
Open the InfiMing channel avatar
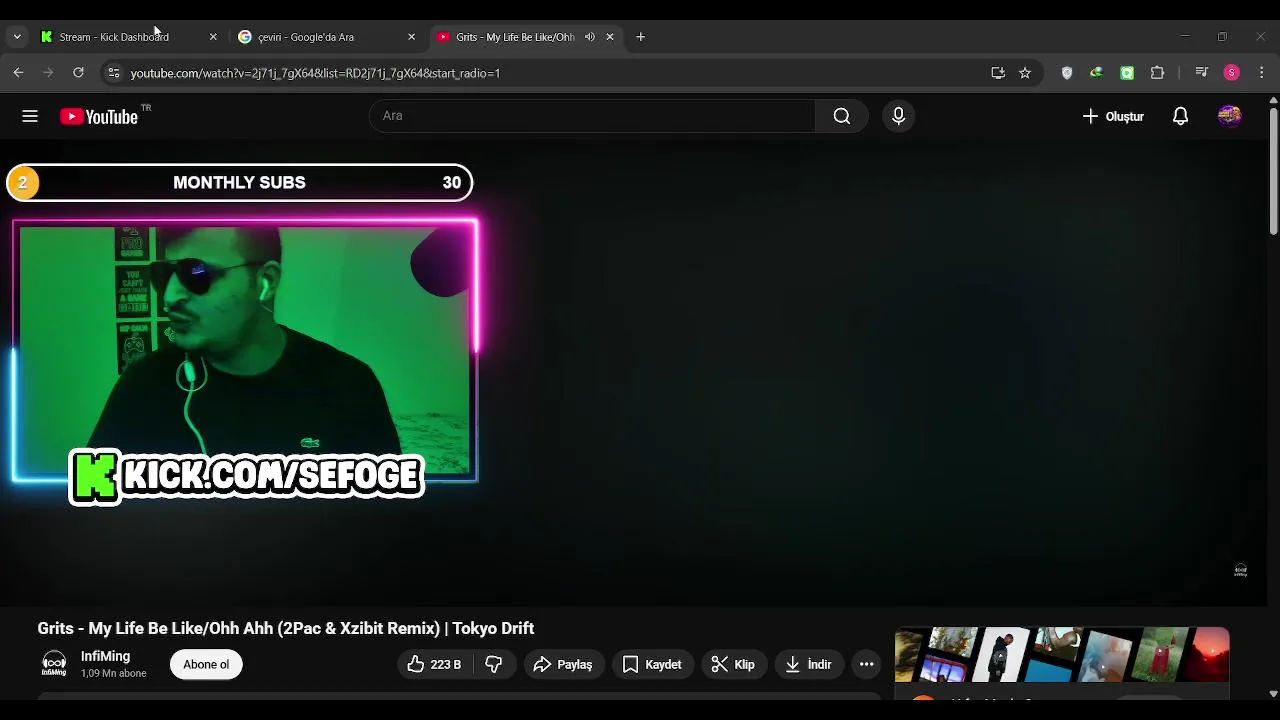pos(54,664)
